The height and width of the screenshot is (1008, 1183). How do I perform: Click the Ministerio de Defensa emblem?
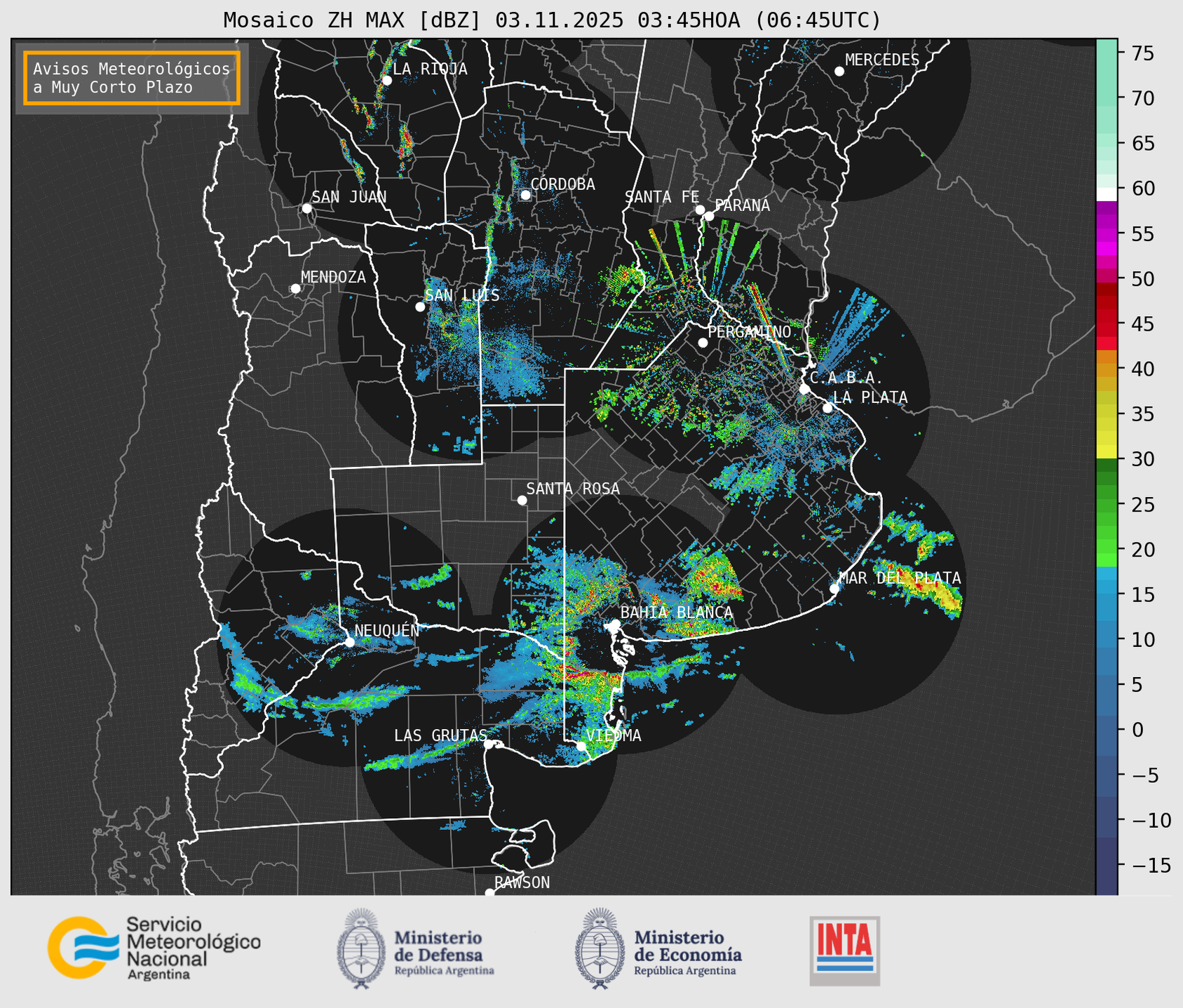click(x=361, y=948)
